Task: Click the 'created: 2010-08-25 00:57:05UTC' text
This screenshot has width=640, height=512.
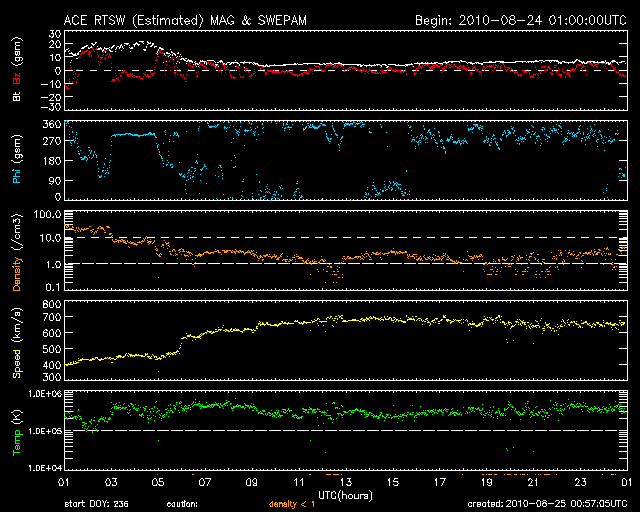Action: coord(547,504)
